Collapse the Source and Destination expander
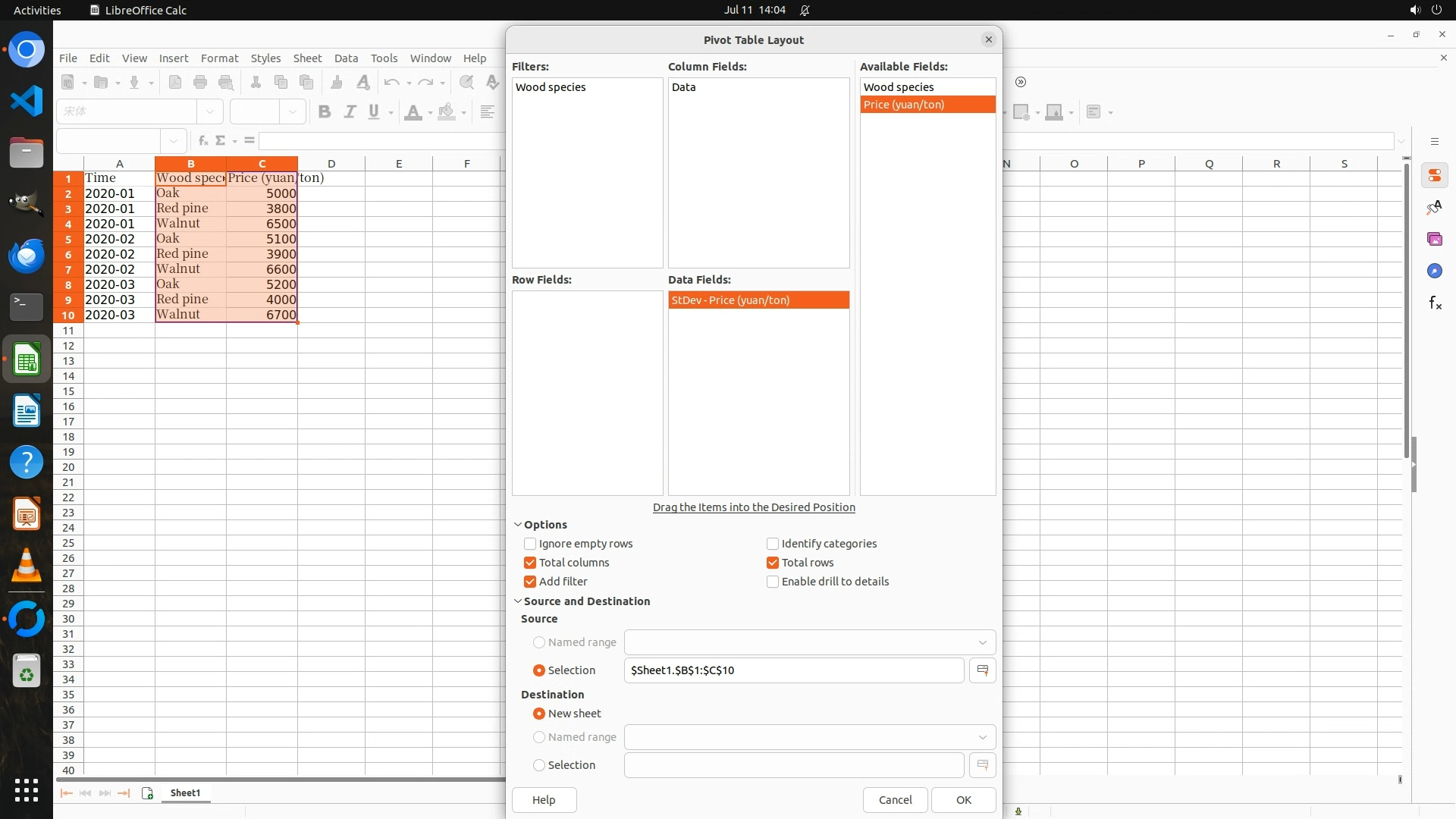 [518, 601]
